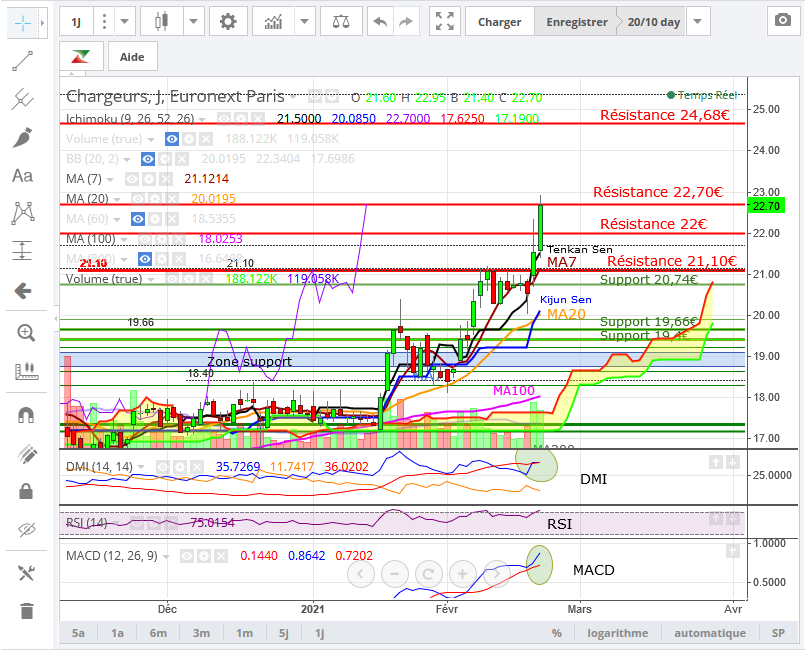Open the indicators dropdown arrow

[x=304, y=22]
